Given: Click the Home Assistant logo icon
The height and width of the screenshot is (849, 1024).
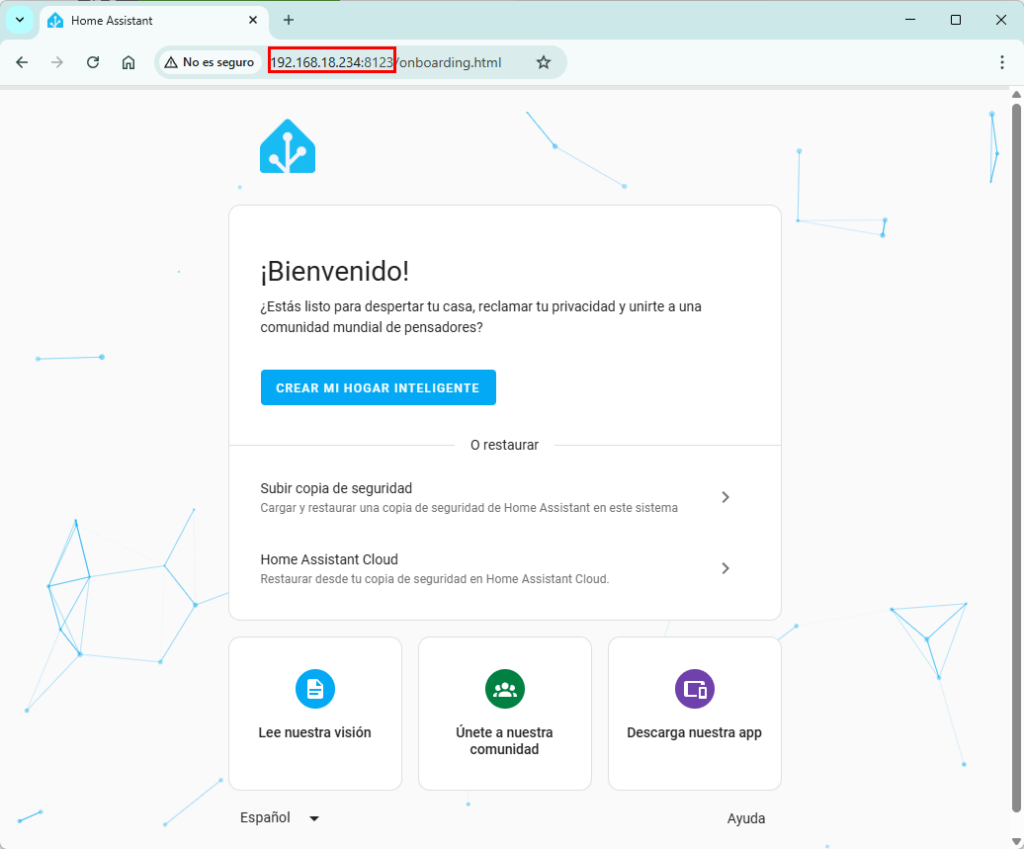Looking at the screenshot, I should coord(287,147).
